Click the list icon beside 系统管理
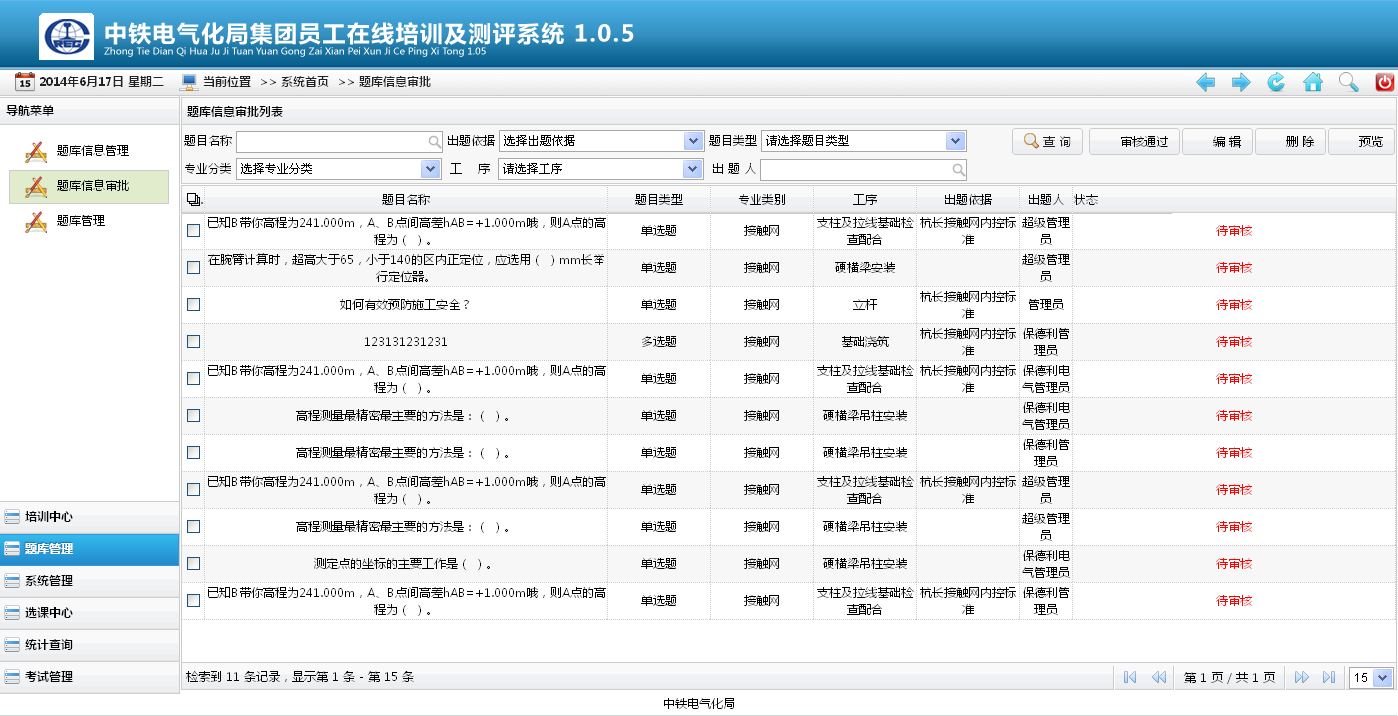1398x716 pixels. coord(12,581)
